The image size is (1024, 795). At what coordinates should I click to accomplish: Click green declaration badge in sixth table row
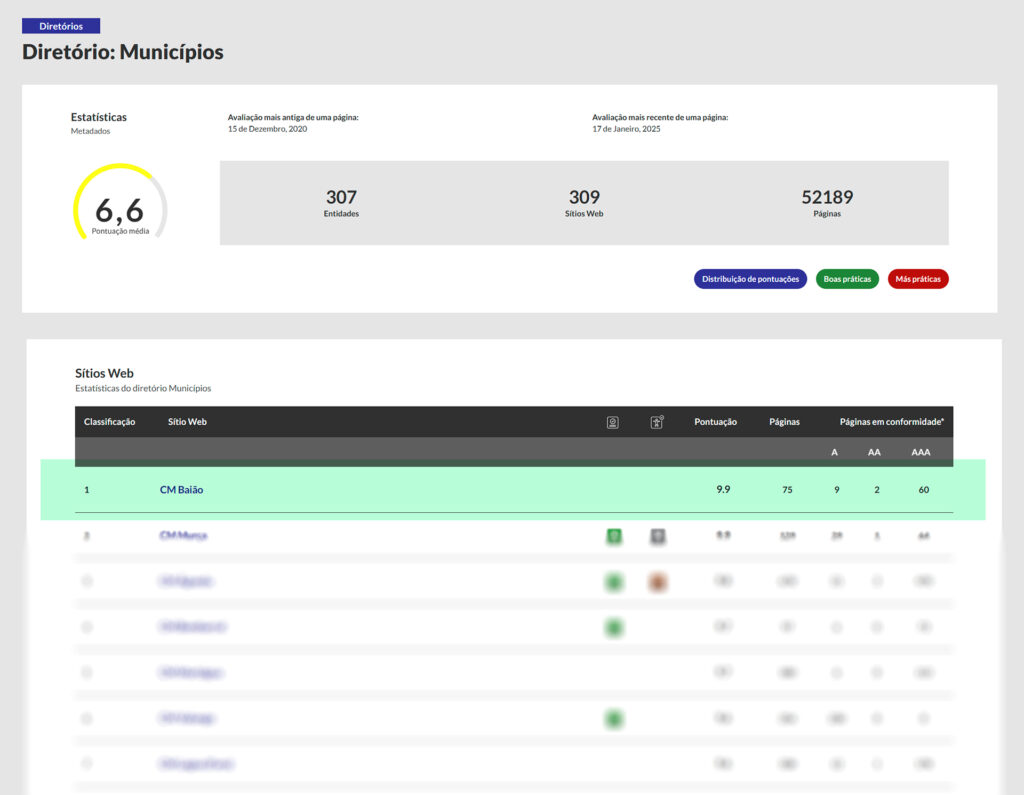click(x=614, y=718)
